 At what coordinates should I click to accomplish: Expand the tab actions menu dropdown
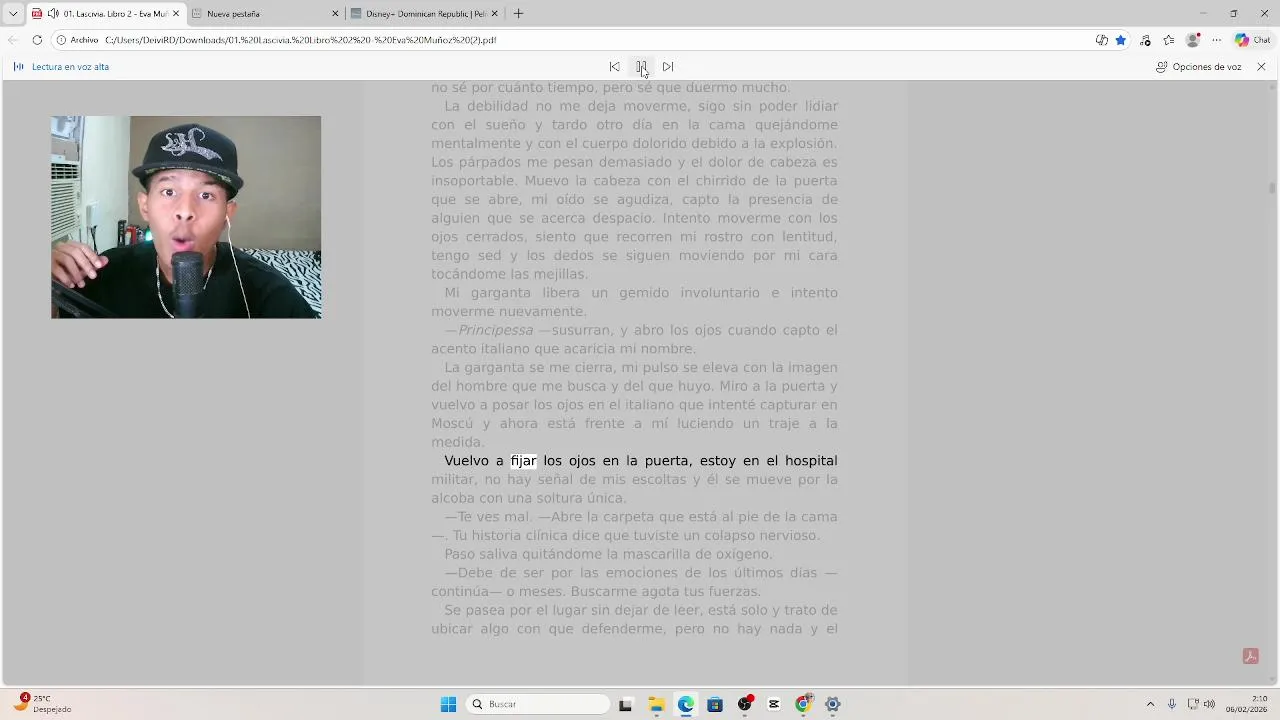[13, 14]
